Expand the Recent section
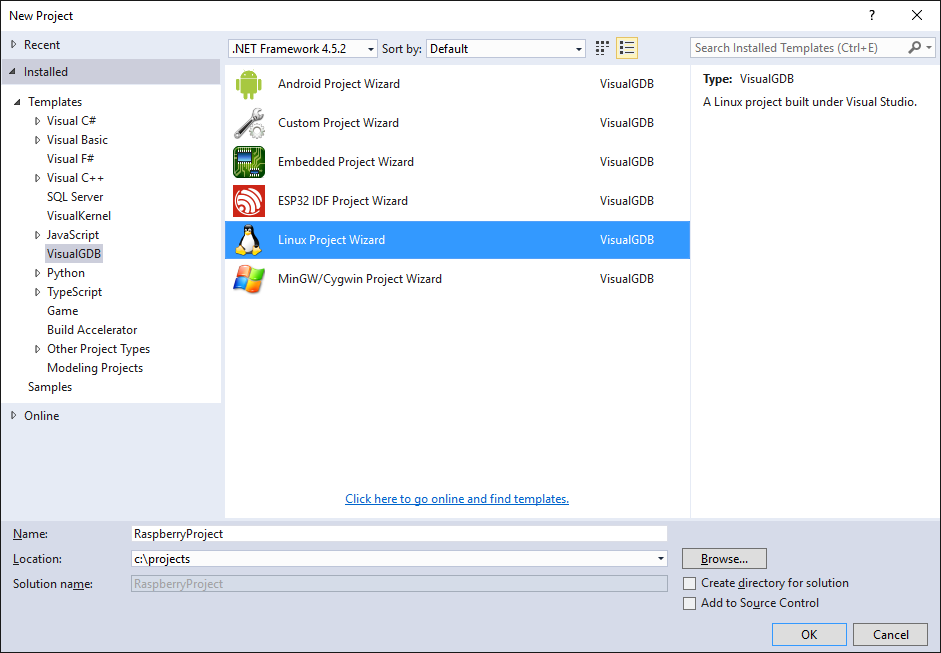The height and width of the screenshot is (653, 941). [13, 44]
